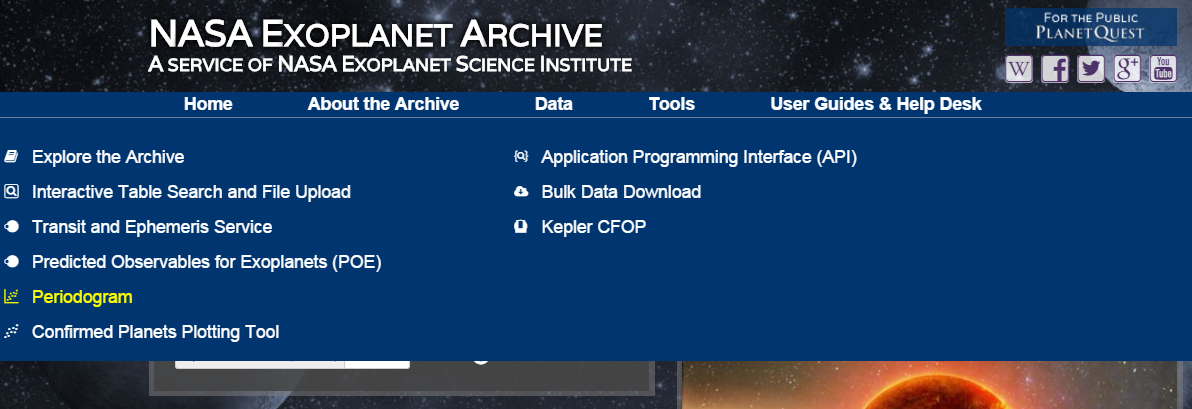Open the Data menu
Screen dimensions: 1192x409
point(553,104)
